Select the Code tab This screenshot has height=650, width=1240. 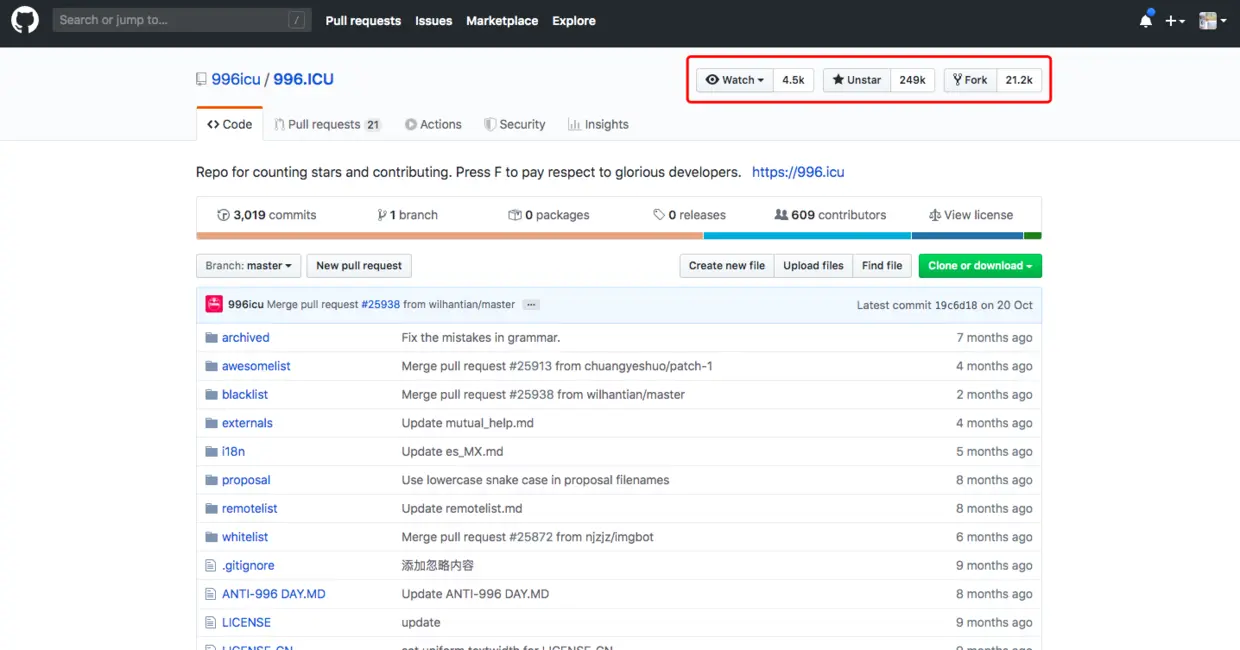click(x=229, y=124)
